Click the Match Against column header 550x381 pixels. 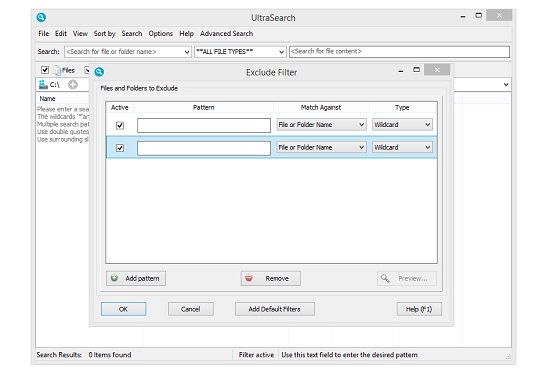[x=321, y=107]
